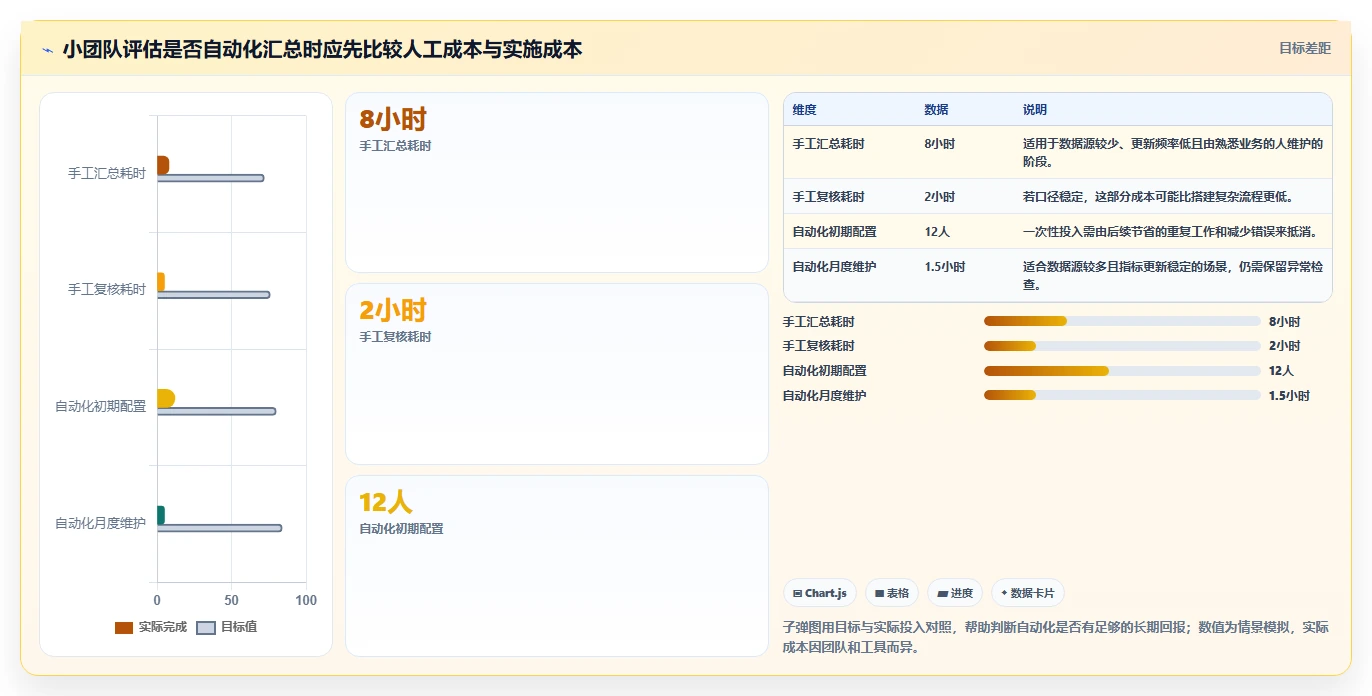Toggle the 目标值 legend swatch in the chart

coord(206,628)
